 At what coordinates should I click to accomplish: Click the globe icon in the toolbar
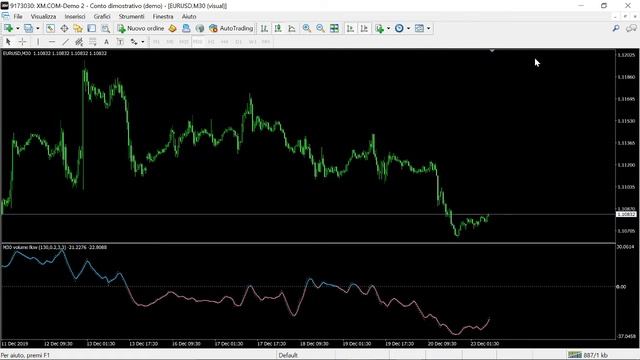[x=200, y=28]
